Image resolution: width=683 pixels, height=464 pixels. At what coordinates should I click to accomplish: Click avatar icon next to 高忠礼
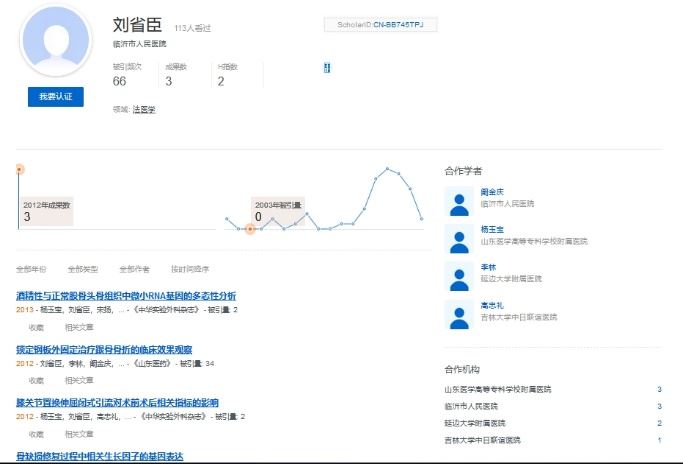pyautogui.click(x=459, y=315)
